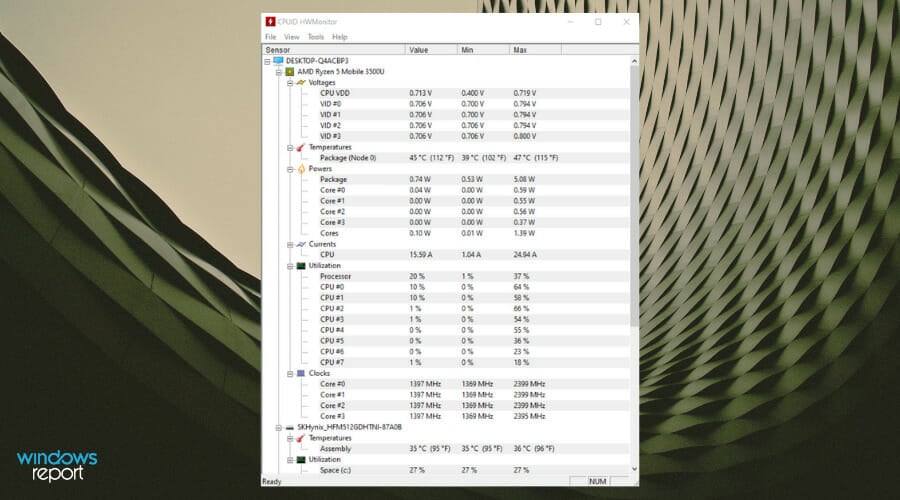Screen dimensions: 900x500
Task: Click the Clocks category icon
Action: click(x=301, y=373)
